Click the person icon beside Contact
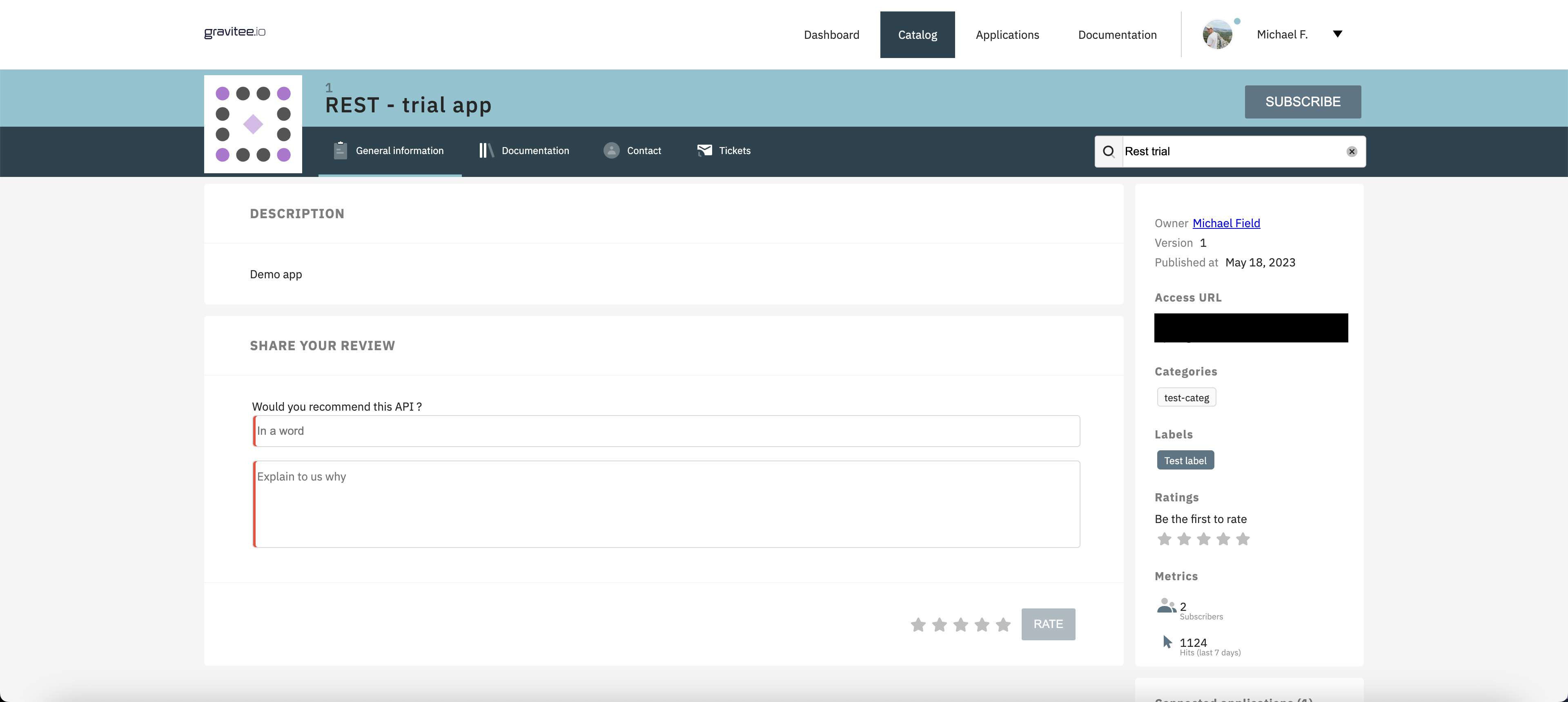 click(x=611, y=150)
